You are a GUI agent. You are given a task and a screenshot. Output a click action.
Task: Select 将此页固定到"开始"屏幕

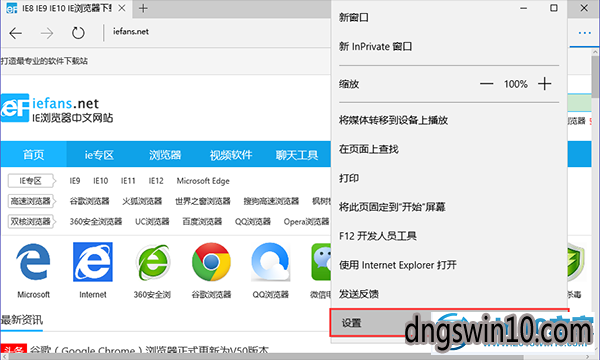[x=449, y=207]
